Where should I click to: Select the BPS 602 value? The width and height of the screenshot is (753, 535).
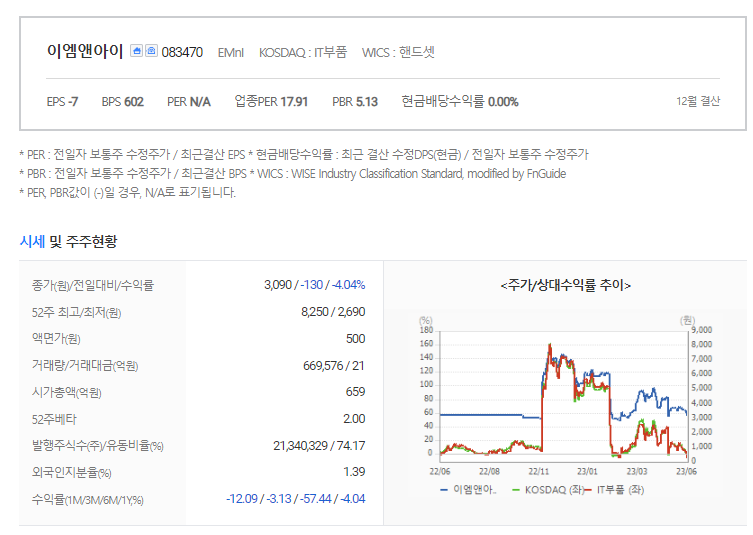[122, 102]
